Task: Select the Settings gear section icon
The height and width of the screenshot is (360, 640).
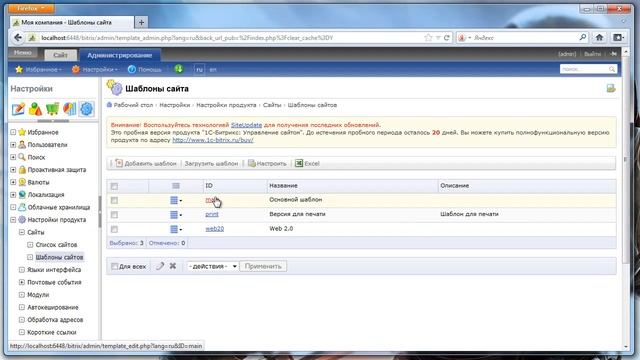Action: 87,109
